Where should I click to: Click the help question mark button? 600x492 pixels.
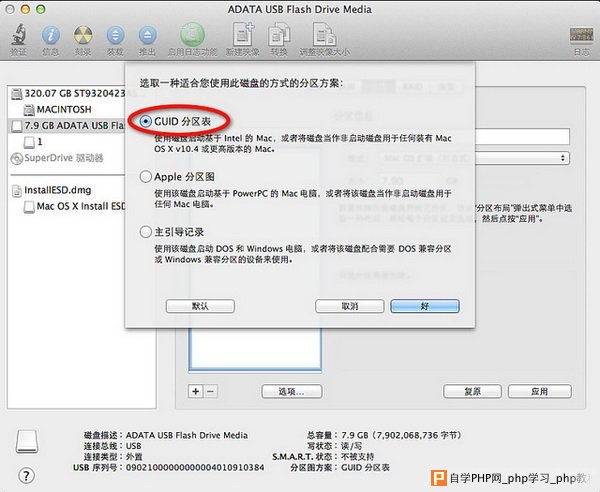click(26, 476)
